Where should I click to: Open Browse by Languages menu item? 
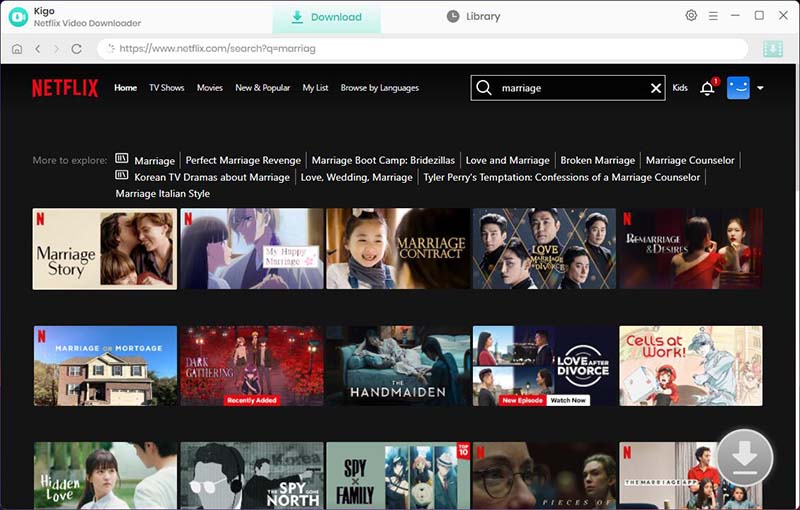[380, 88]
